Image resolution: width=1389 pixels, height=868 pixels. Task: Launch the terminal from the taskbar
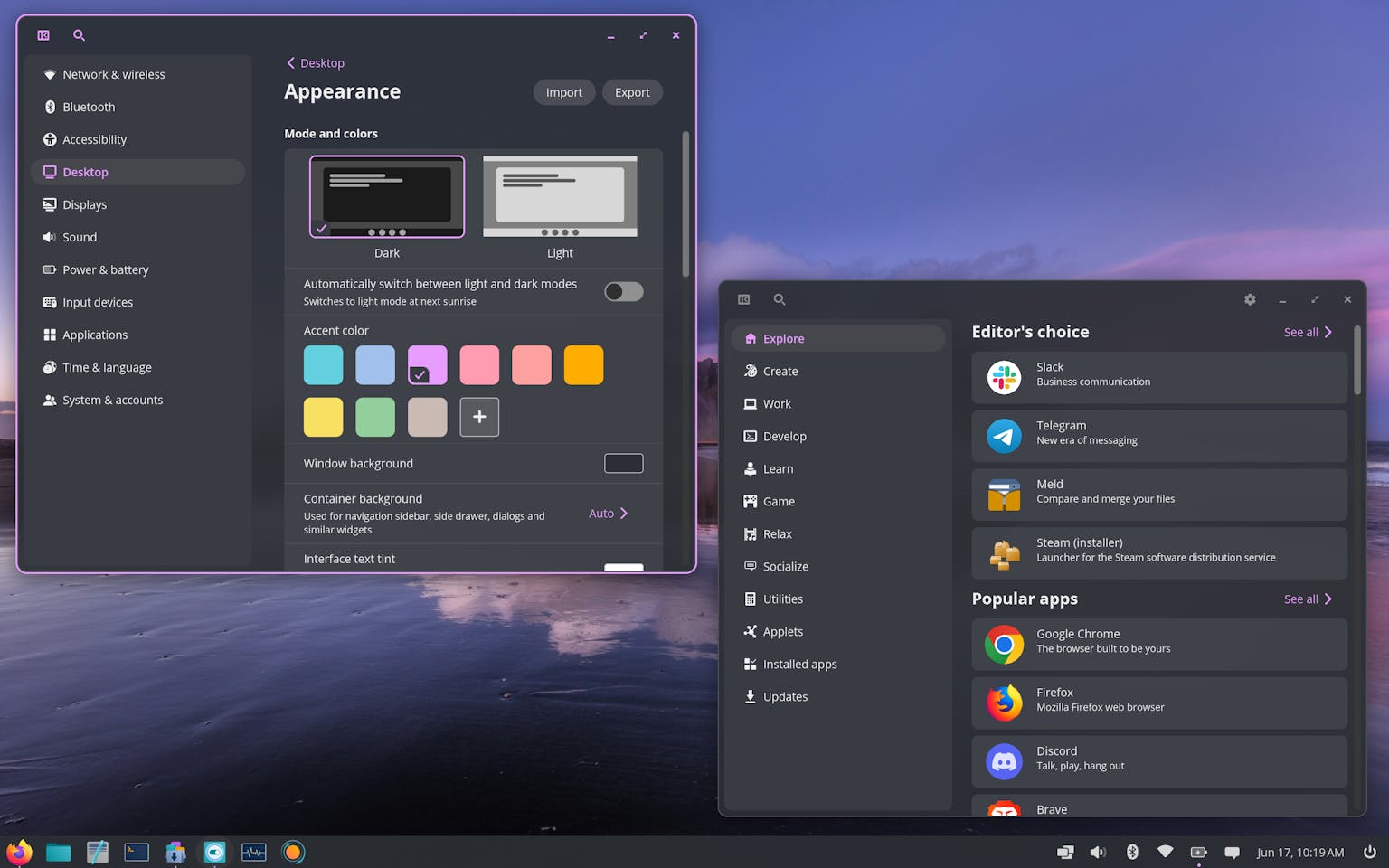click(137, 852)
